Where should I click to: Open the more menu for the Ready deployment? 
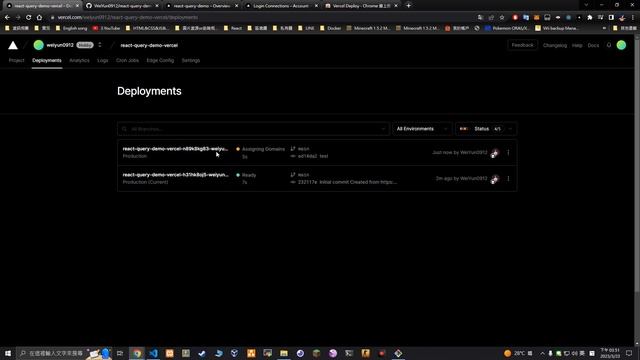508,178
